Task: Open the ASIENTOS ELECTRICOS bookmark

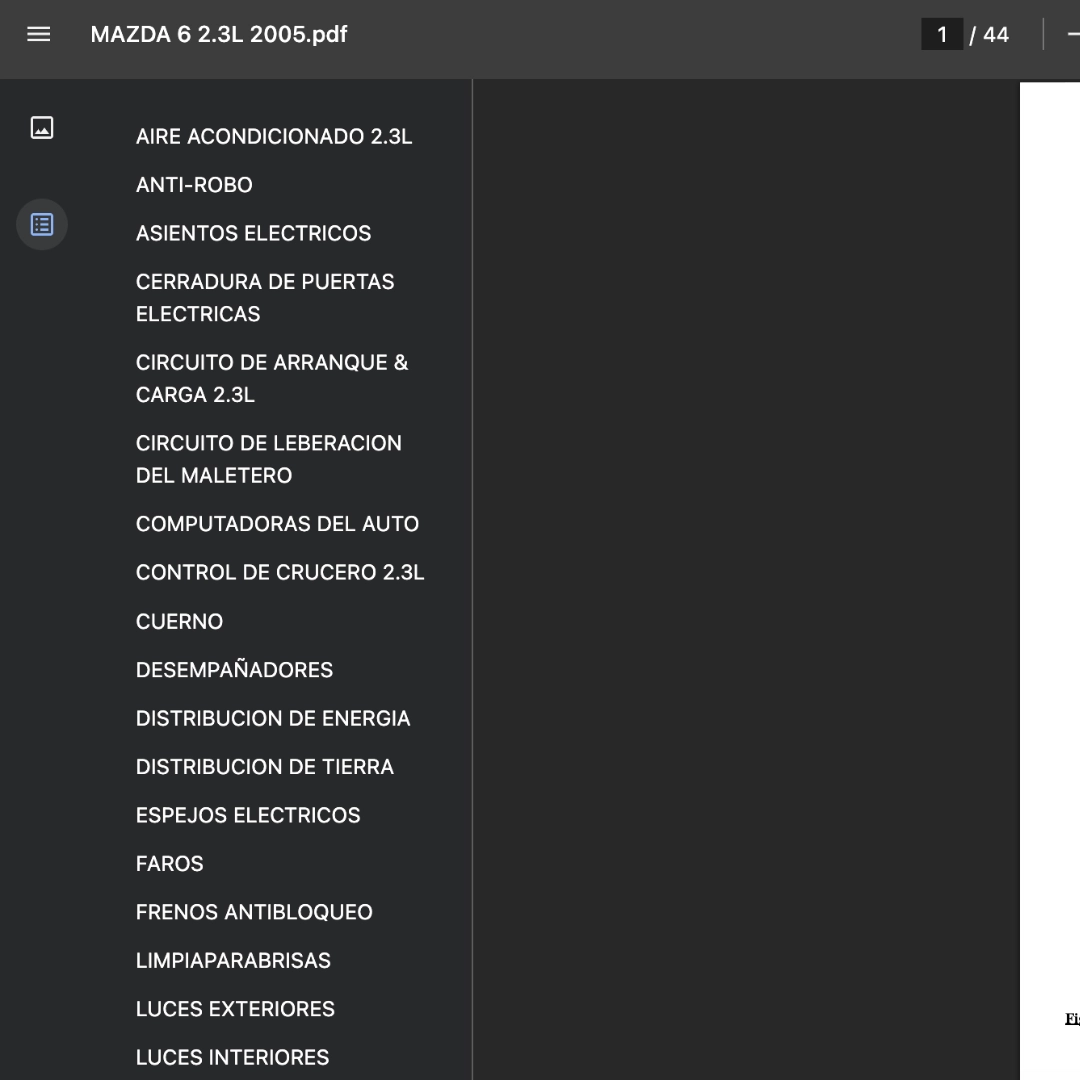Action: (x=253, y=233)
